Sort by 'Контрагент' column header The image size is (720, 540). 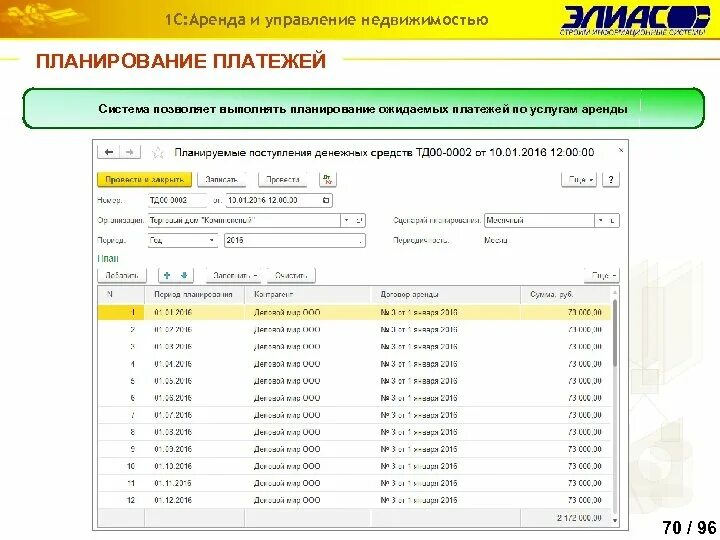[308, 294]
